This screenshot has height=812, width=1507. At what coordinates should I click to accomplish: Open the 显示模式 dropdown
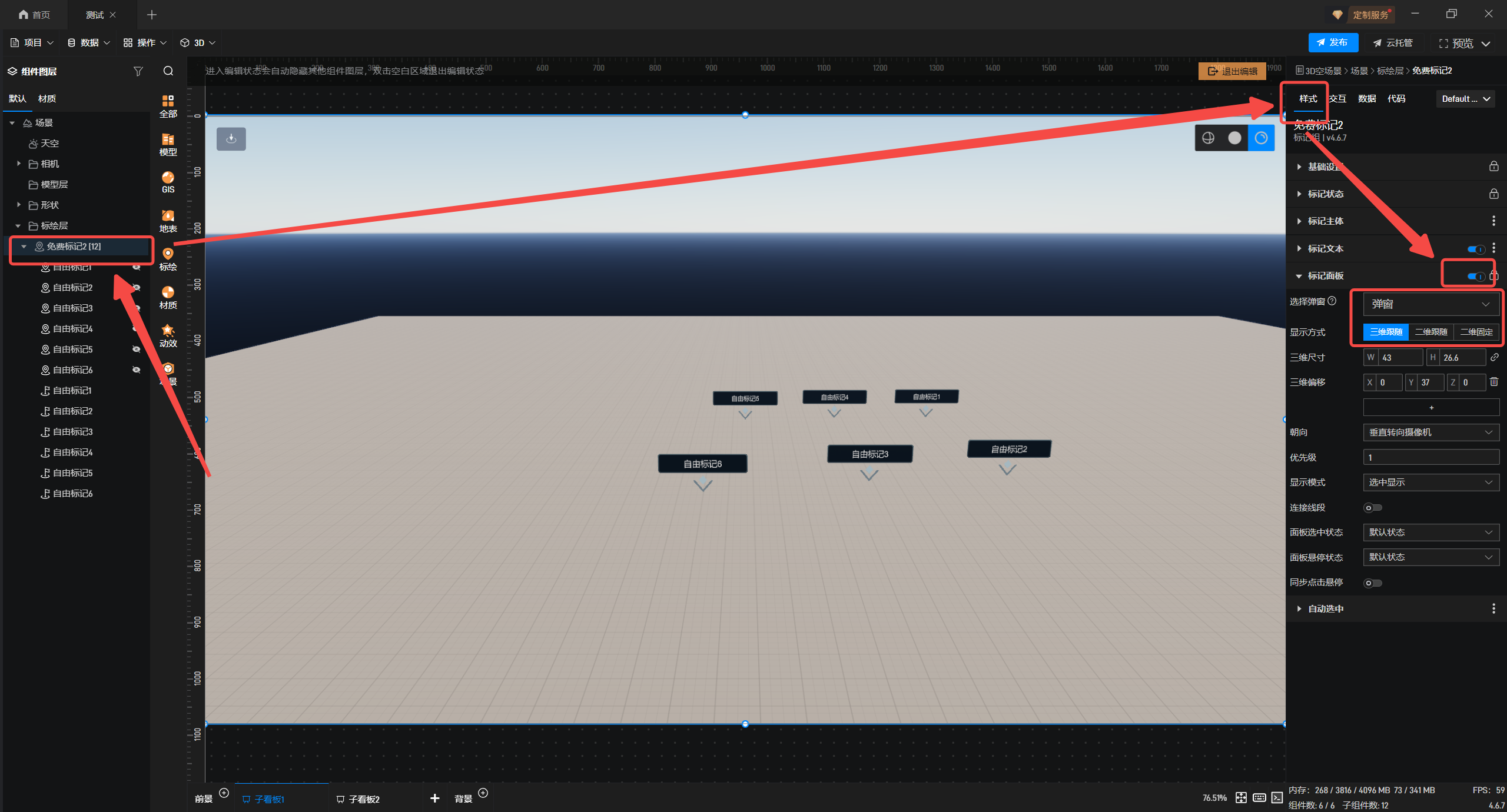pyautogui.click(x=1430, y=482)
